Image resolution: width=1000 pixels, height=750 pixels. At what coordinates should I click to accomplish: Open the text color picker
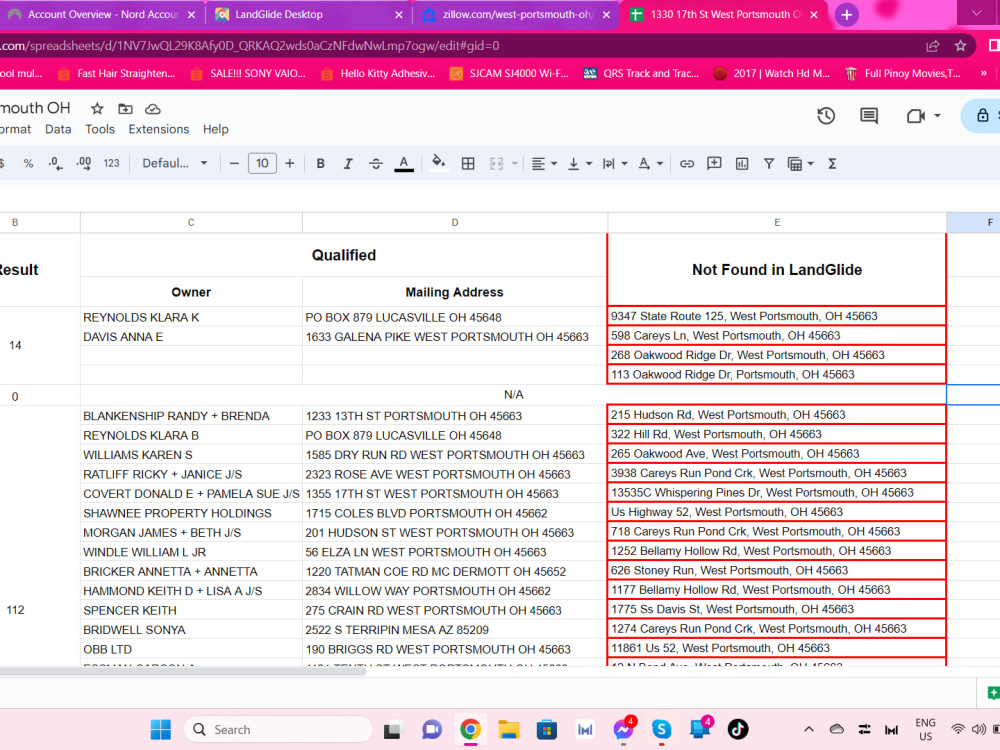(404, 164)
